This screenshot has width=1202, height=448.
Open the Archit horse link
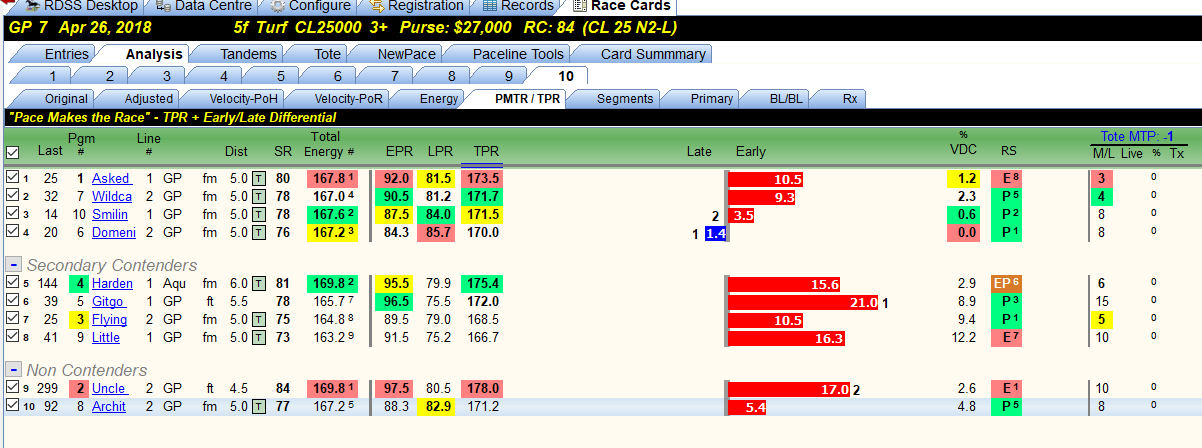(109, 407)
